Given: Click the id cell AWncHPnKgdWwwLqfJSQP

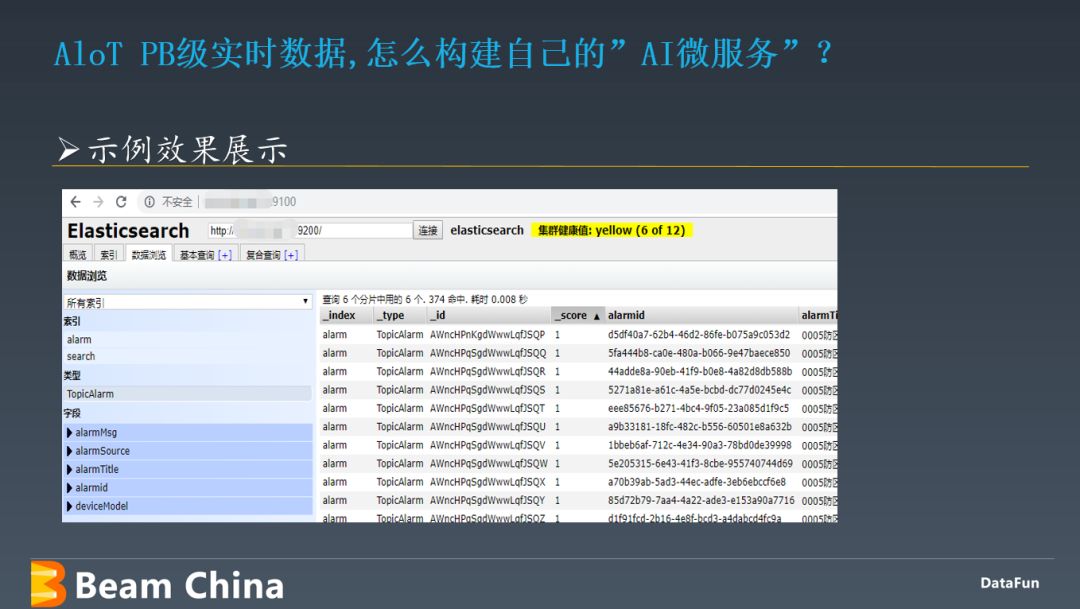Looking at the screenshot, I should [x=488, y=335].
